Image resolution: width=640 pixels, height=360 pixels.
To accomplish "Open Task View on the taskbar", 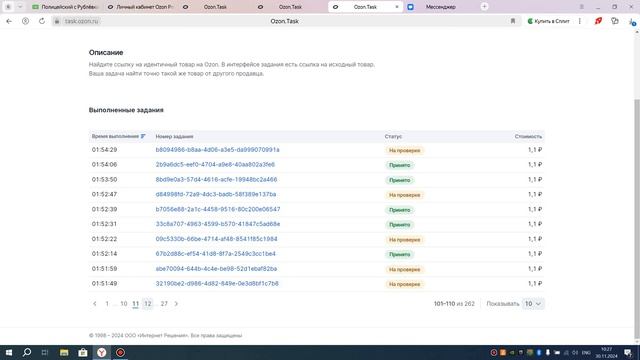I will [45, 352].
